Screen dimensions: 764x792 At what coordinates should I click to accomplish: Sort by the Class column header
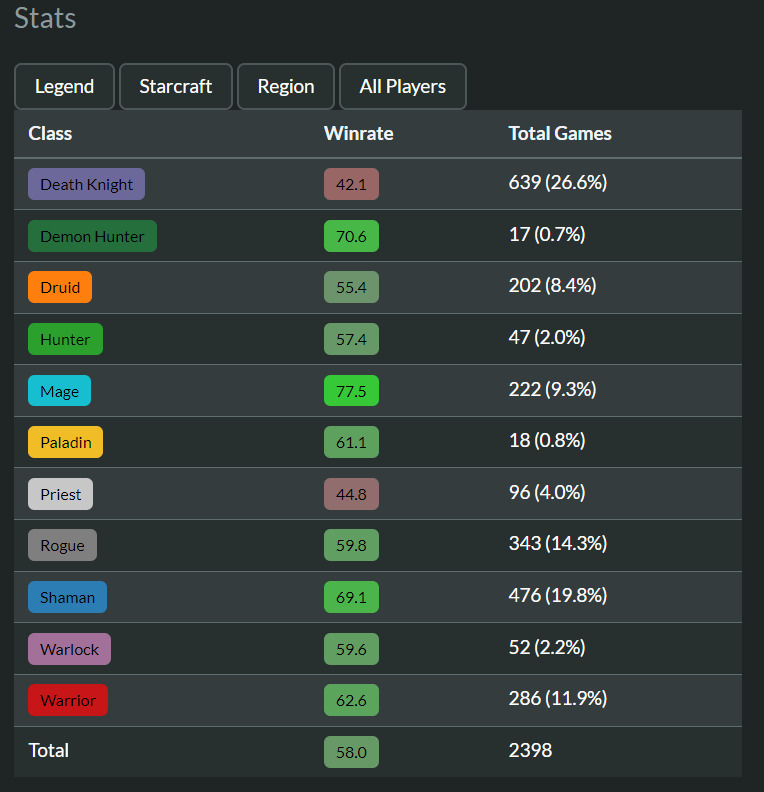click(50, 133)
